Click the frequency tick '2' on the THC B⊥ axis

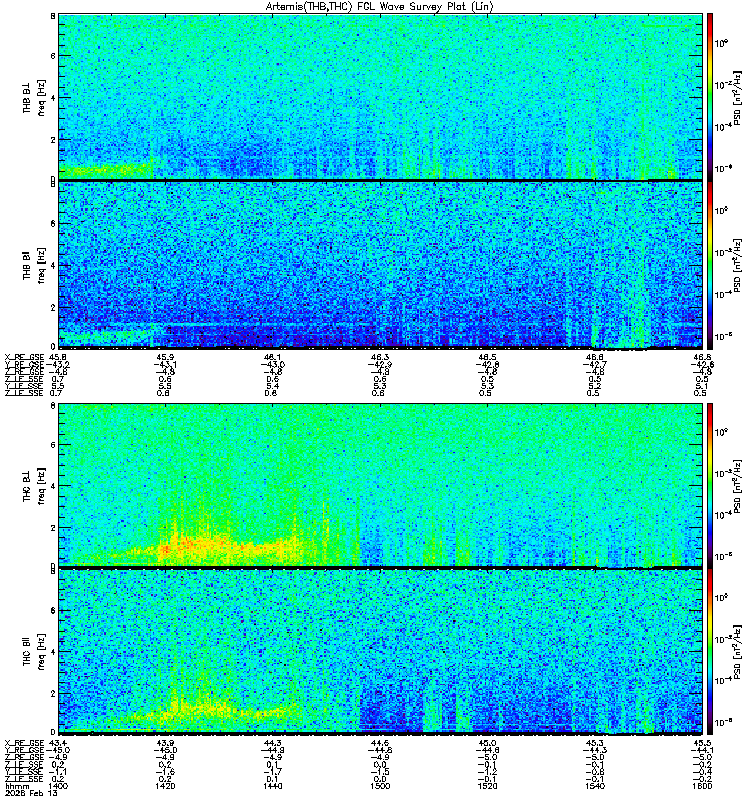coord(53,528)
